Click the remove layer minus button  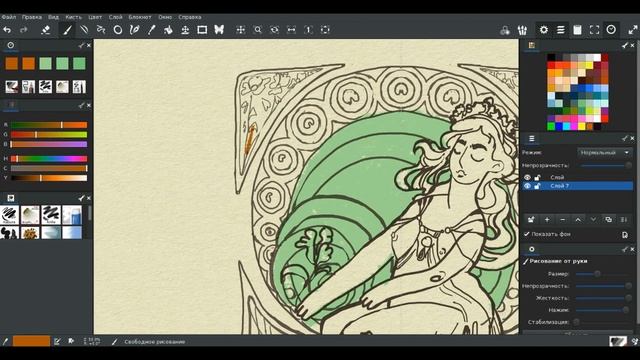pos(562,220)
